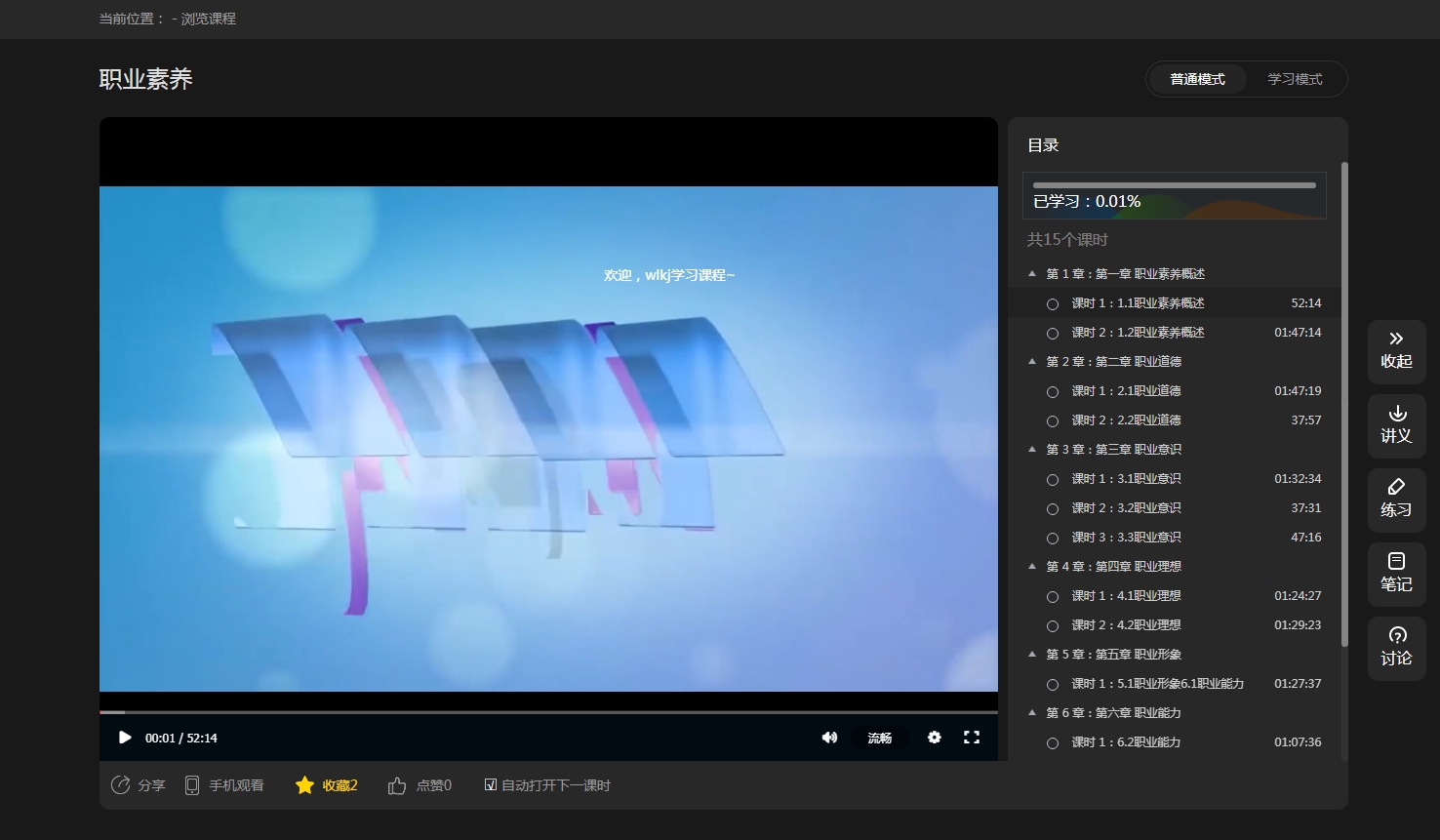The image size is (1440, 840).
Task: Select lesson 2.1职业道德 radio circle
Action: (x=1053, y=392)
